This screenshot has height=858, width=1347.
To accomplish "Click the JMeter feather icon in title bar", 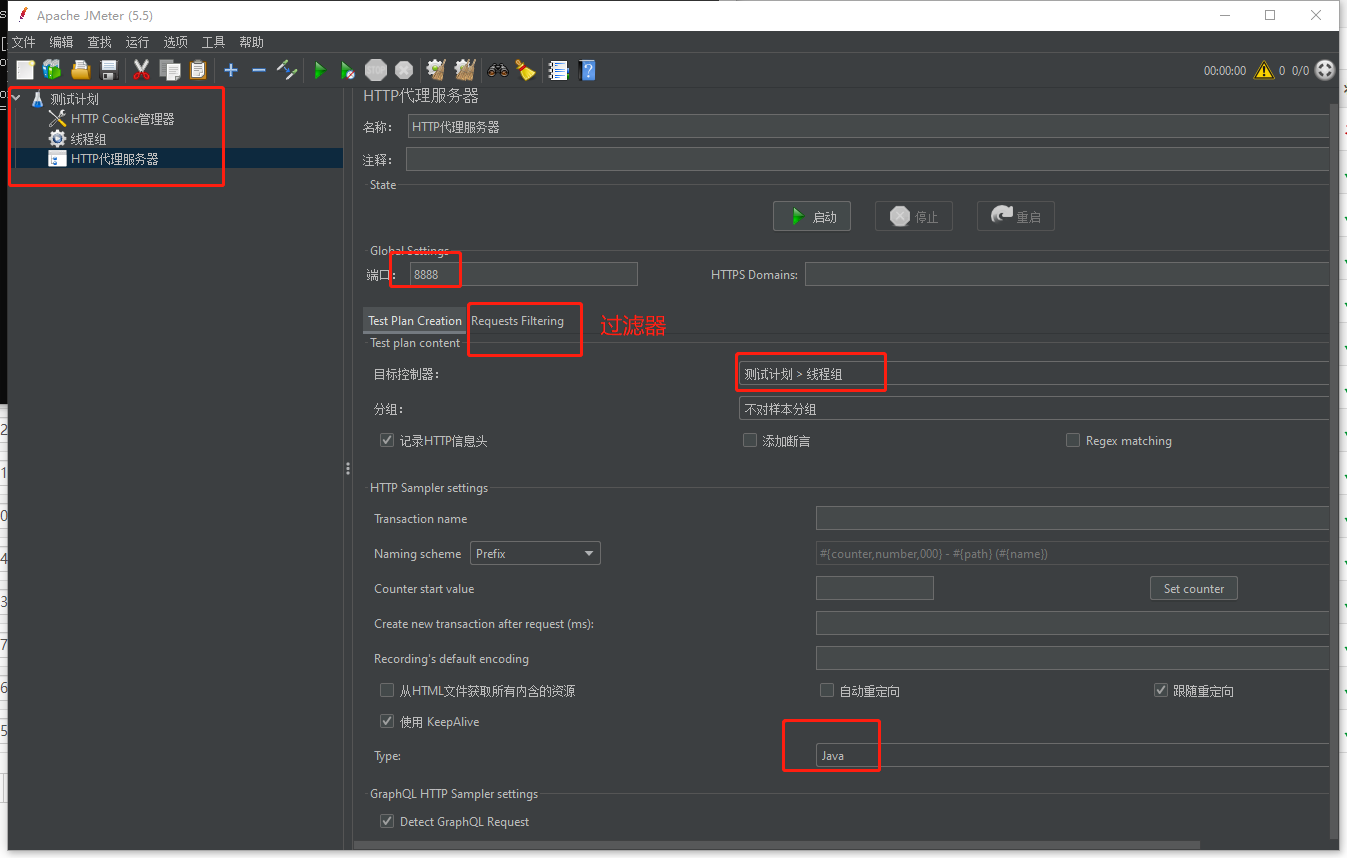I will tap(22, 15).
